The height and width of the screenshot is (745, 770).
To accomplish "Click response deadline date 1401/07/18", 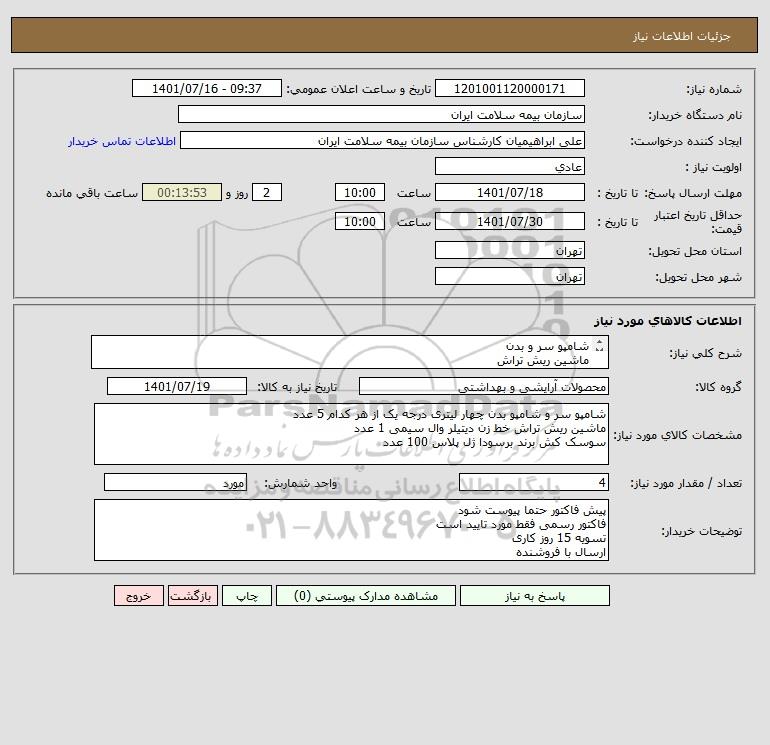I will [510, 193].
